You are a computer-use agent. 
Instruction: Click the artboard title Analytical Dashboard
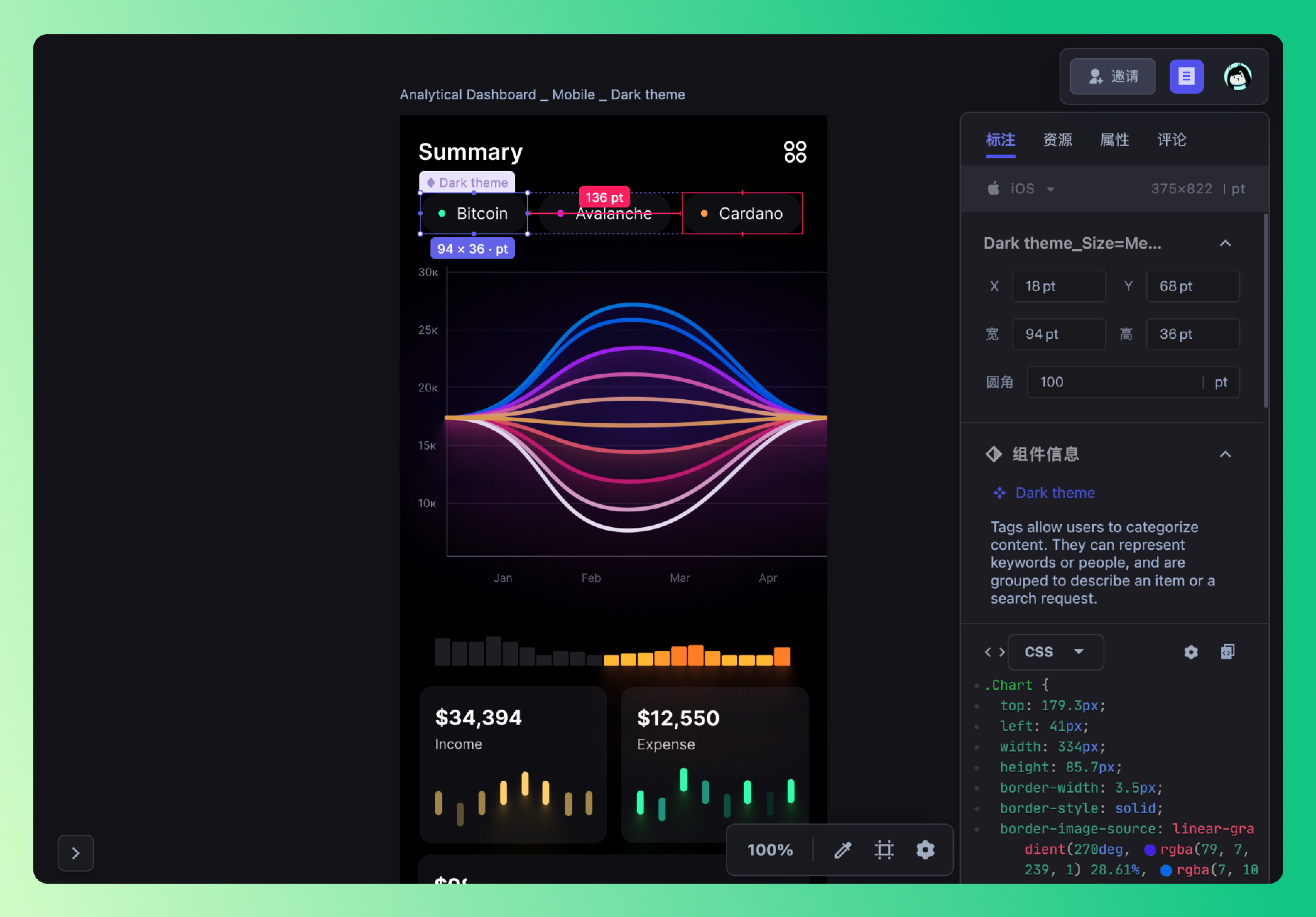pyautogui.click(x=542, y=94)
